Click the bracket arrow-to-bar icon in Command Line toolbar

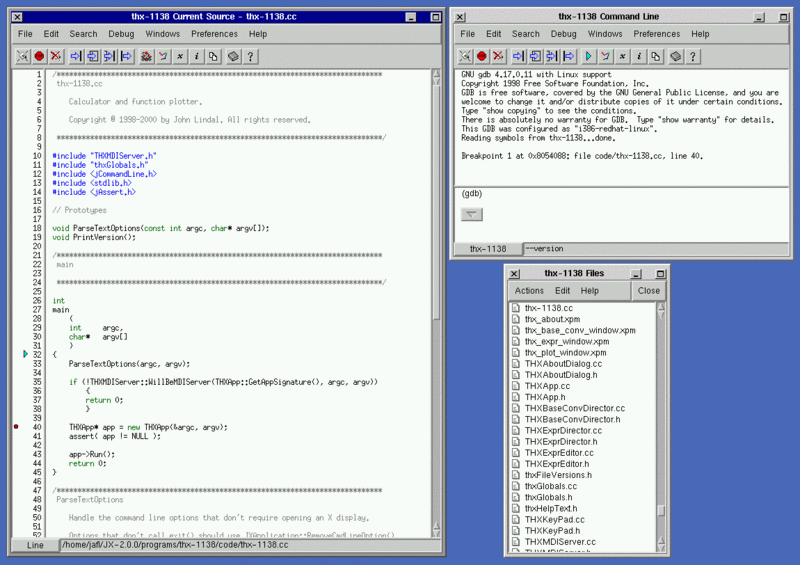[552, 56]
